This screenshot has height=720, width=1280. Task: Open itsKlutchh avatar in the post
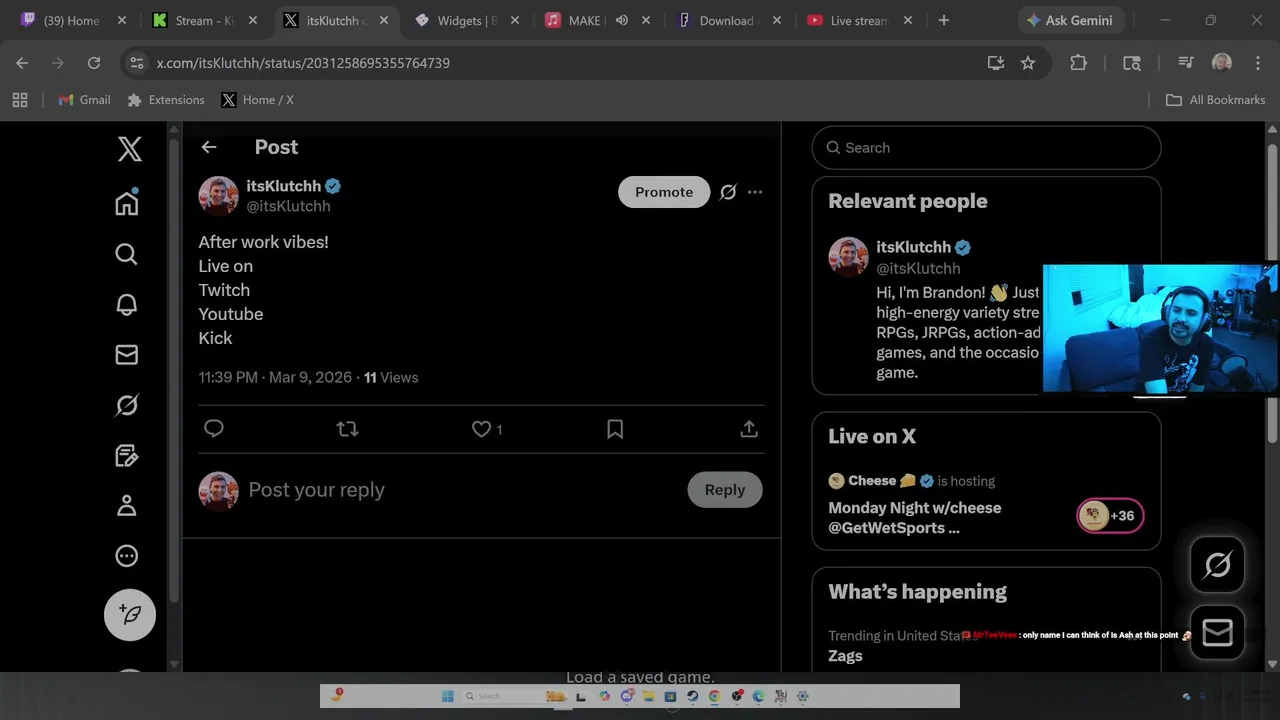[x=218, y=196]
